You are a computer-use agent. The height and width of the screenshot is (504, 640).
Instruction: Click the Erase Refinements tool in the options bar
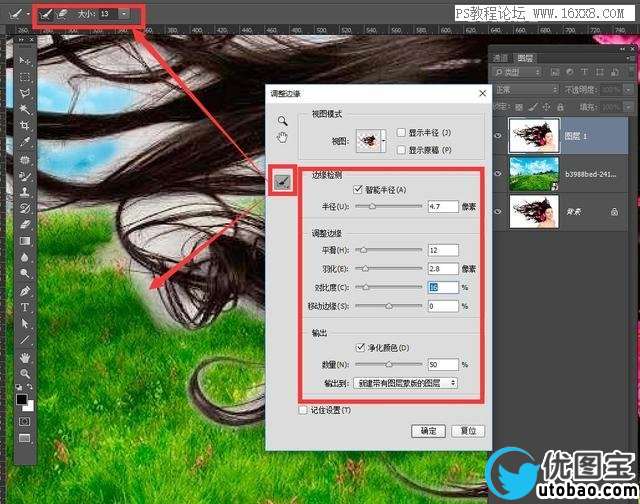61,14
